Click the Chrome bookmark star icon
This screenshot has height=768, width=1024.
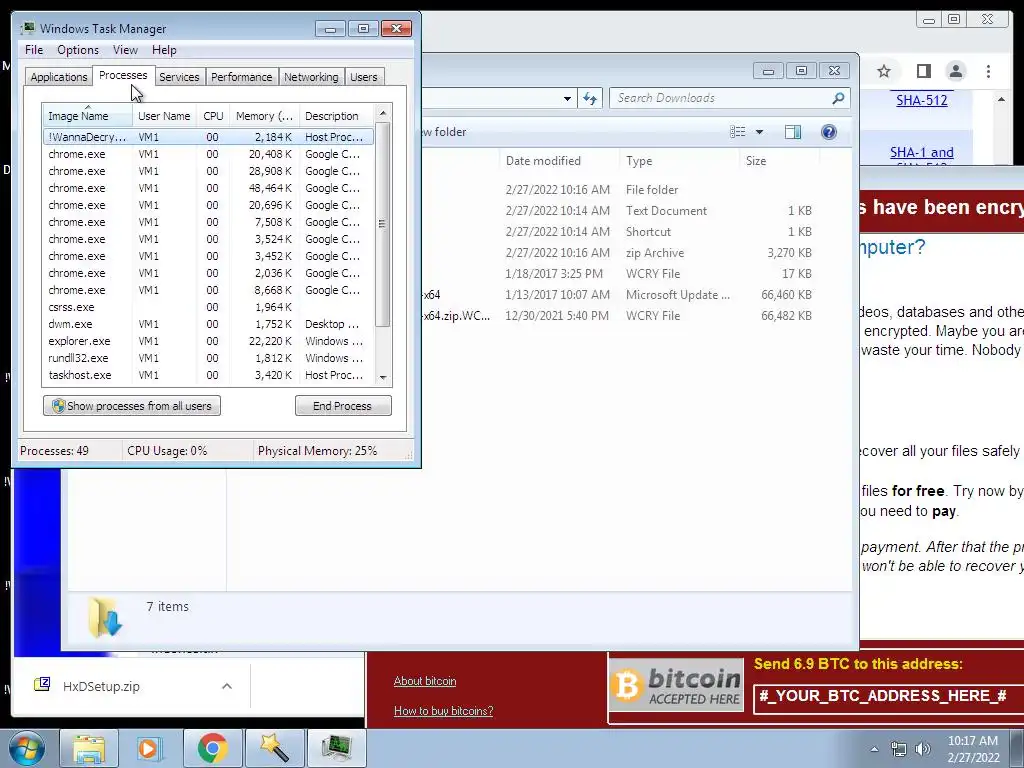884,71
